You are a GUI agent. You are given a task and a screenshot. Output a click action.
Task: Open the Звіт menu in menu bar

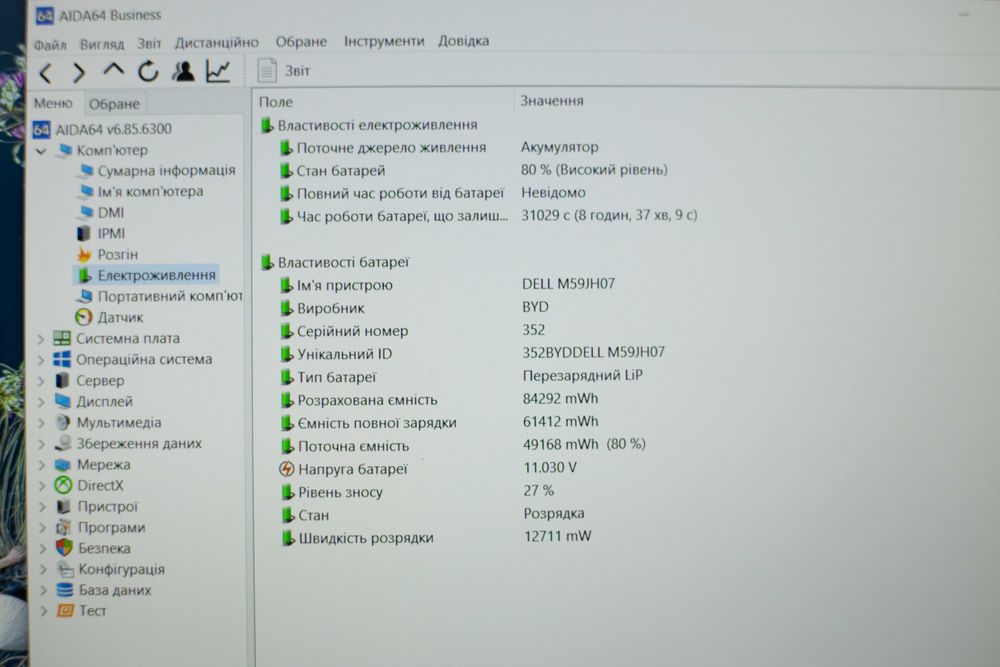click(x=149, y=43)
